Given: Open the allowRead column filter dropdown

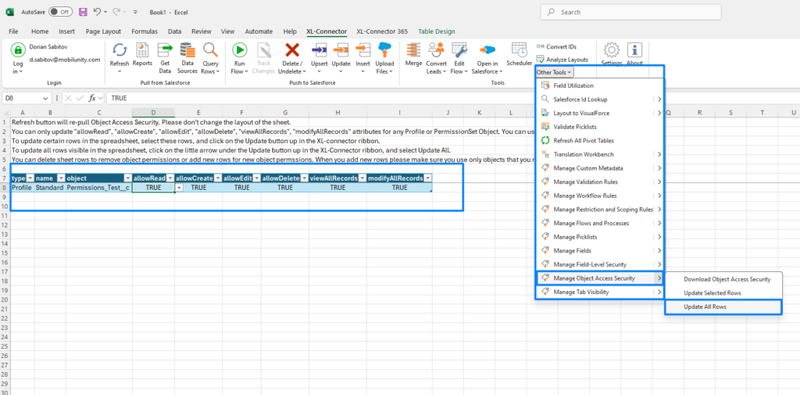Looking at the screenshot, I should click(x=169, y=178).
